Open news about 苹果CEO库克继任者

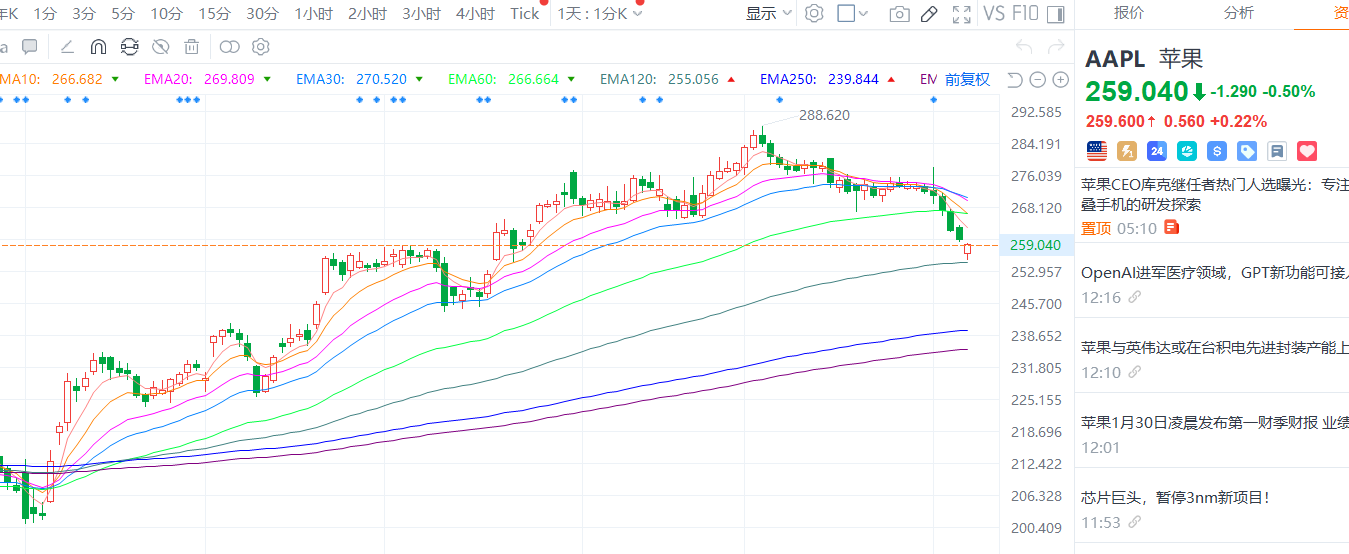pyautogui.click(x=1215, y=194)
